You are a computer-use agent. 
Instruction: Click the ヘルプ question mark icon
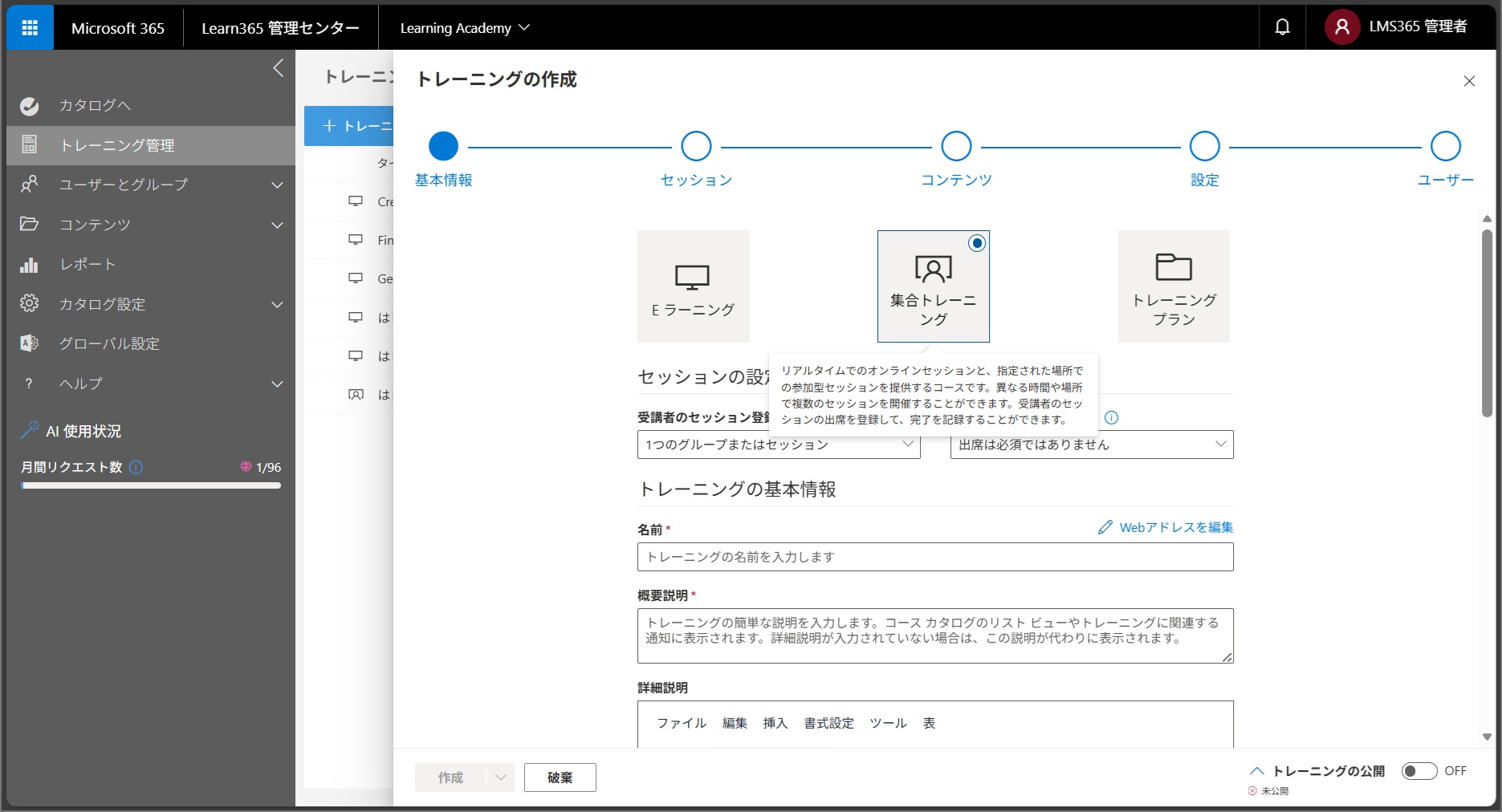29,384
